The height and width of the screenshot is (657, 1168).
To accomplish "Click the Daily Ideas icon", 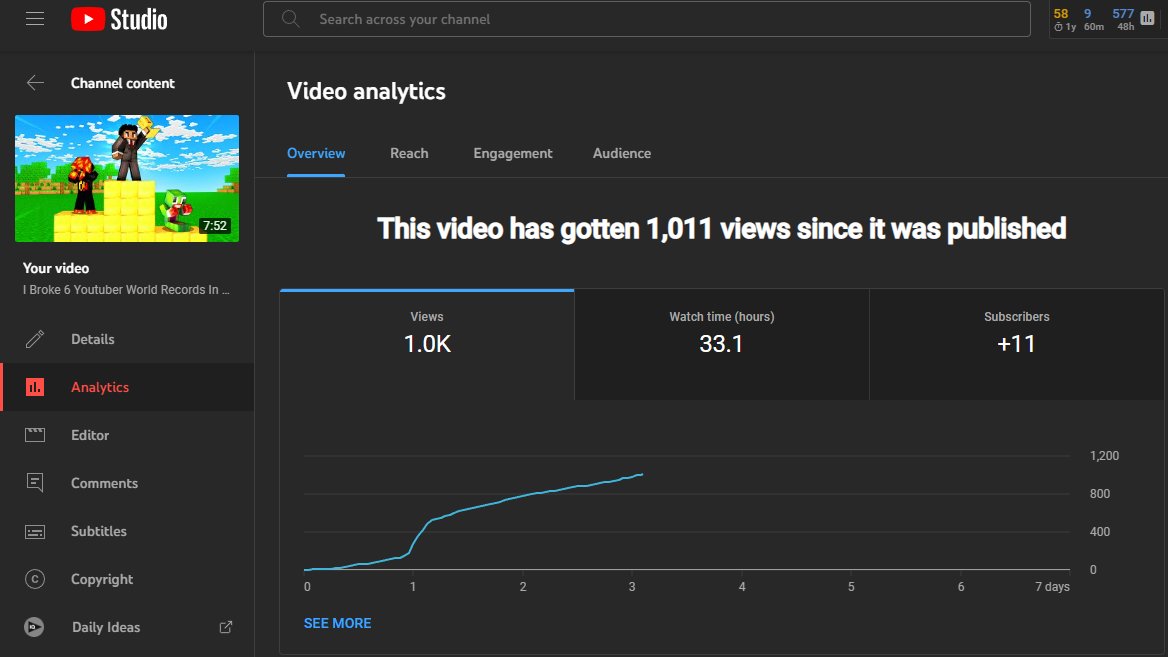I will (x=34, y=627).
